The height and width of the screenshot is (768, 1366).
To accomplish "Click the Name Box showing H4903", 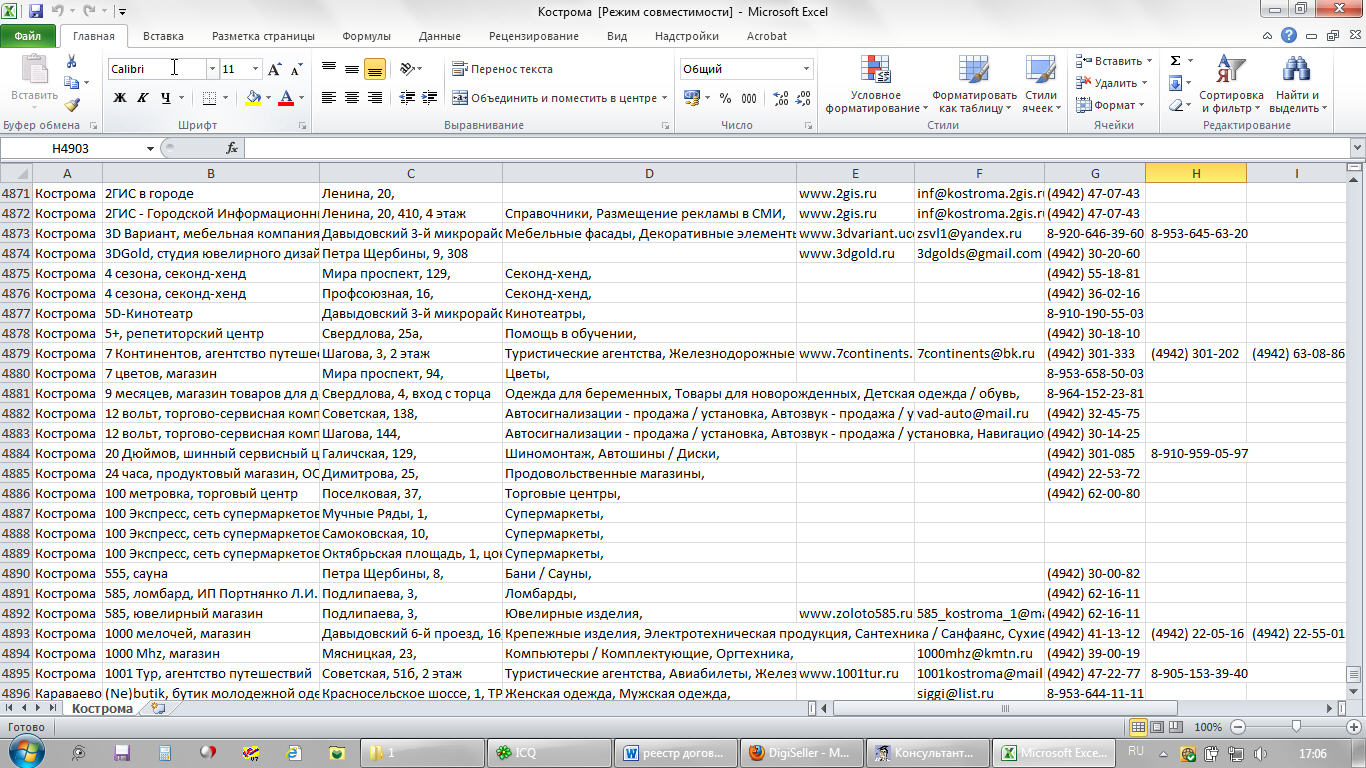I will point(72,148).
